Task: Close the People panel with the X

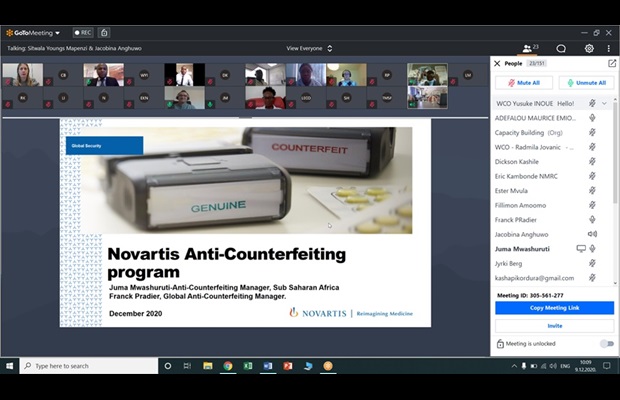Action: coord(497,63)
